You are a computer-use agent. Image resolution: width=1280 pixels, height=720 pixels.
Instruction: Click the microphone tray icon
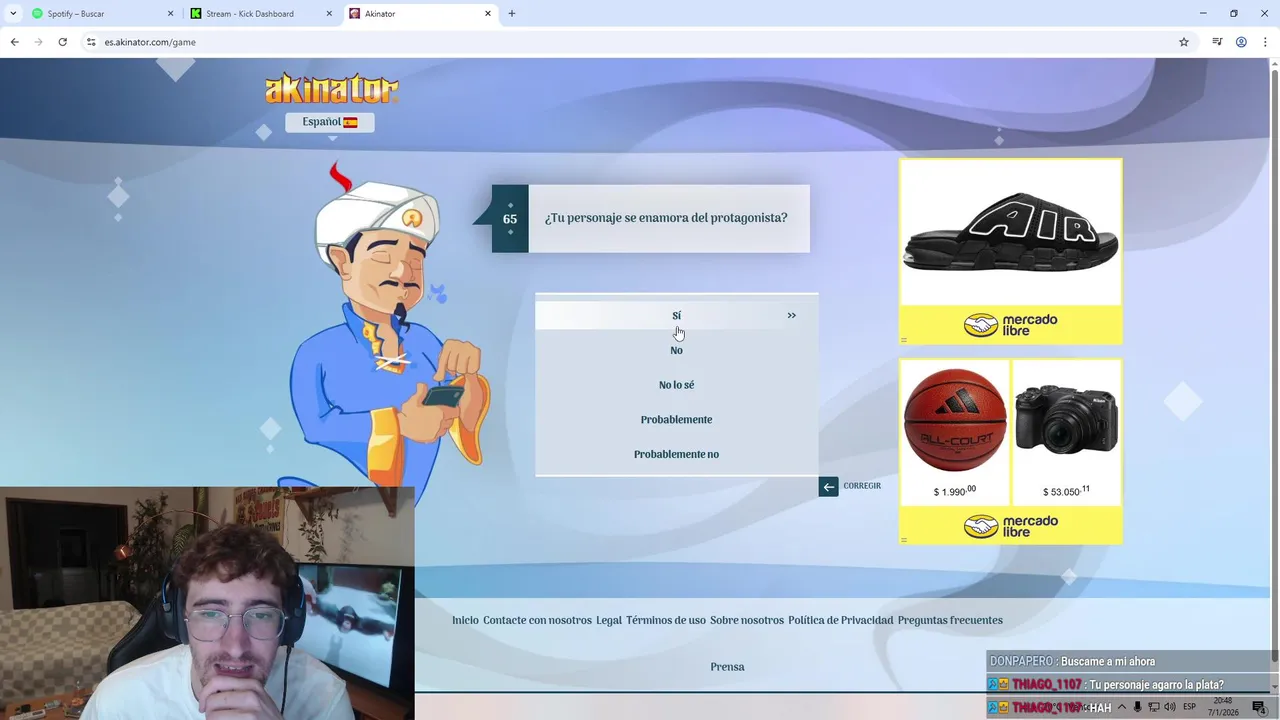pos(1137,707)
